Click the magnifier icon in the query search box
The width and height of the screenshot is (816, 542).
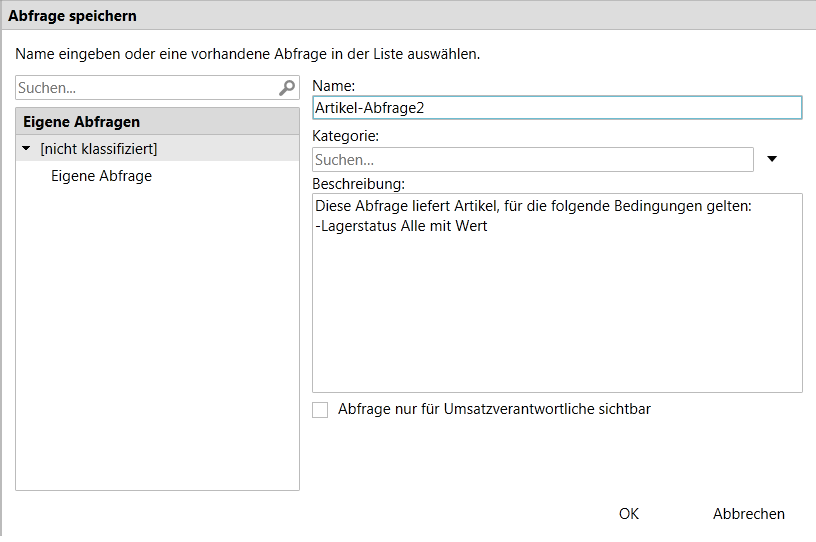coord(287,88)
